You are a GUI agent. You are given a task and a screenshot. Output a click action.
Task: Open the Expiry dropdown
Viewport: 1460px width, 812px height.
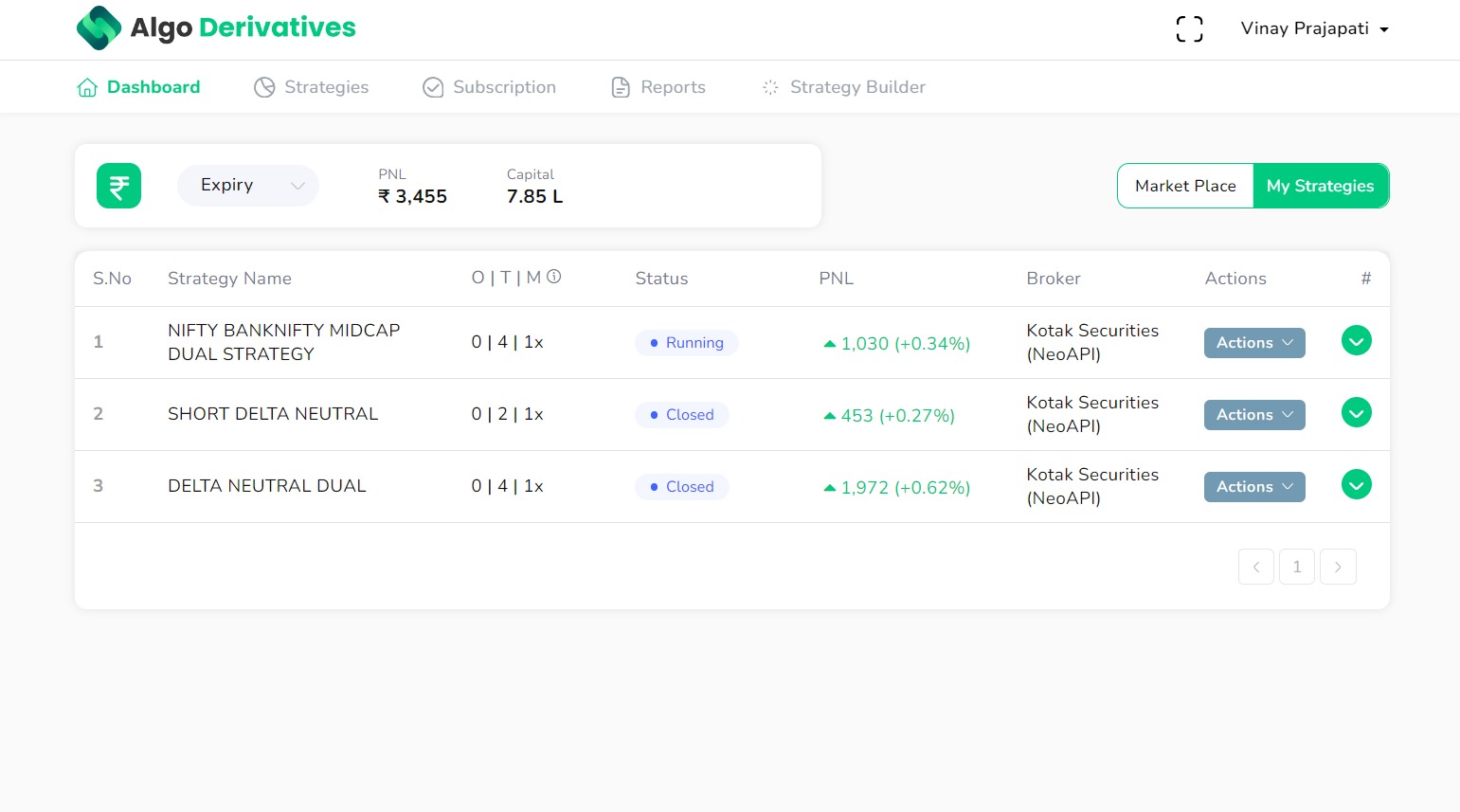pyautogui.click(x=248, y=186)
